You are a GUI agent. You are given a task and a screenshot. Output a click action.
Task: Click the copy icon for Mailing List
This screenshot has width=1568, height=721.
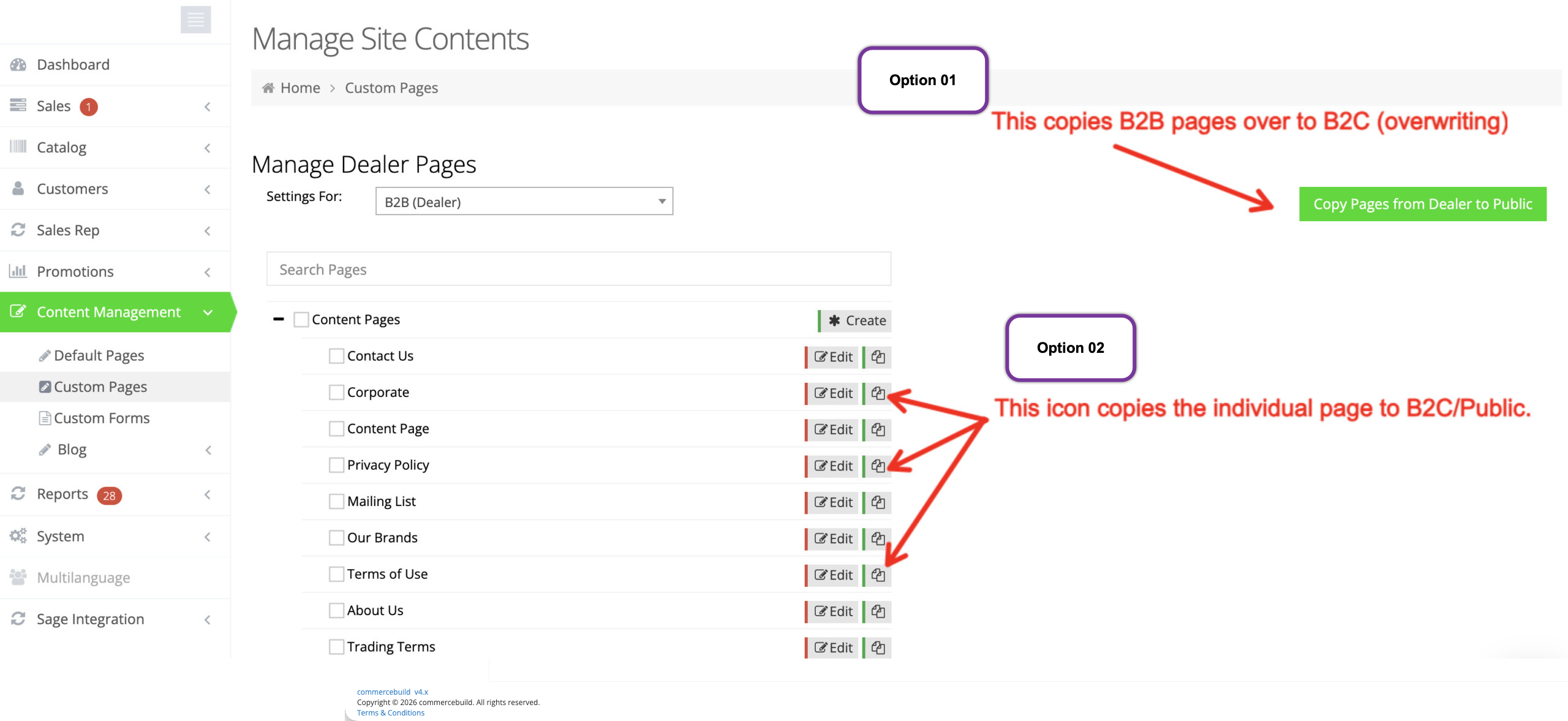coord(878,502)
